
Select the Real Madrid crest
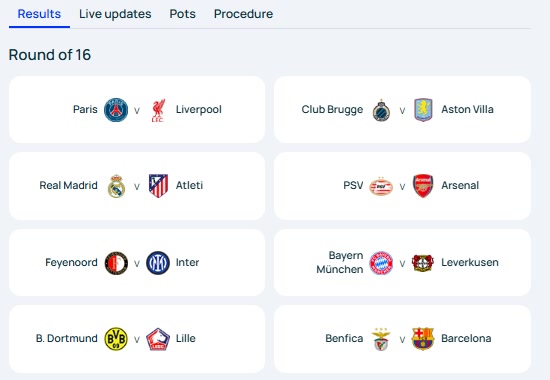coord(116,186)
